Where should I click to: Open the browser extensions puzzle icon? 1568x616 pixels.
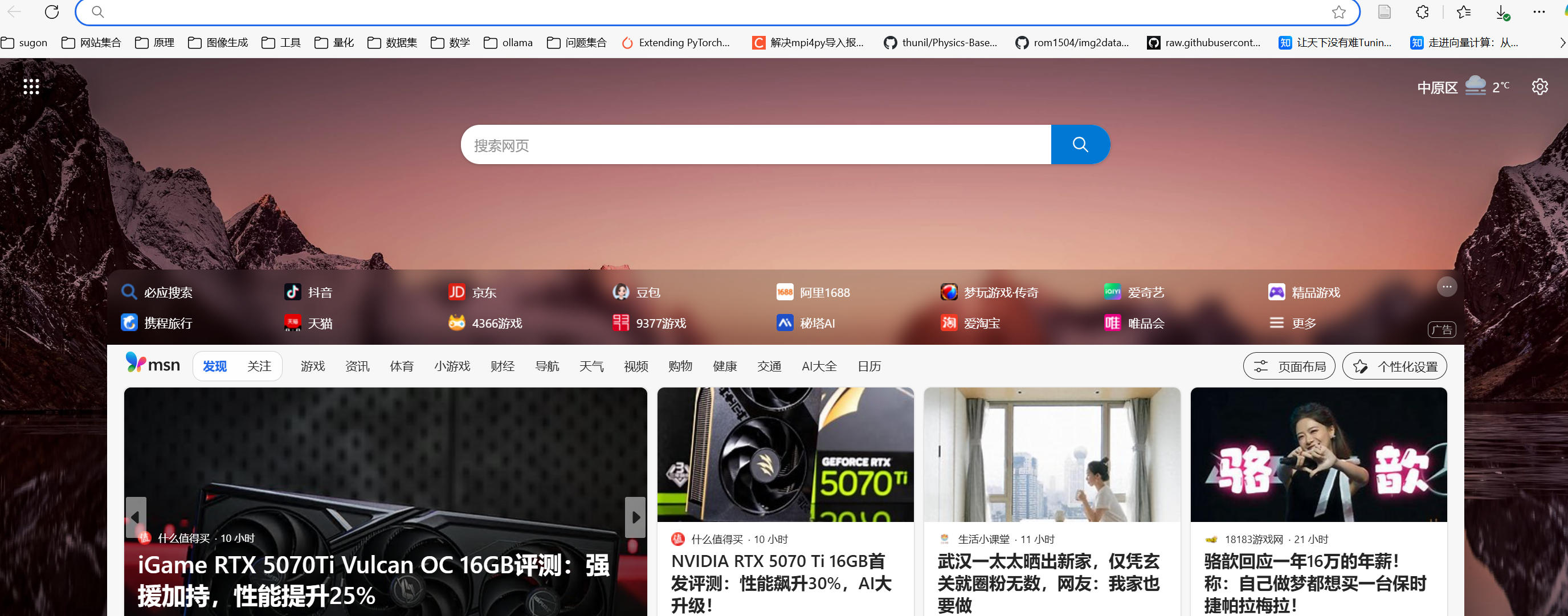click(1422, 11)
